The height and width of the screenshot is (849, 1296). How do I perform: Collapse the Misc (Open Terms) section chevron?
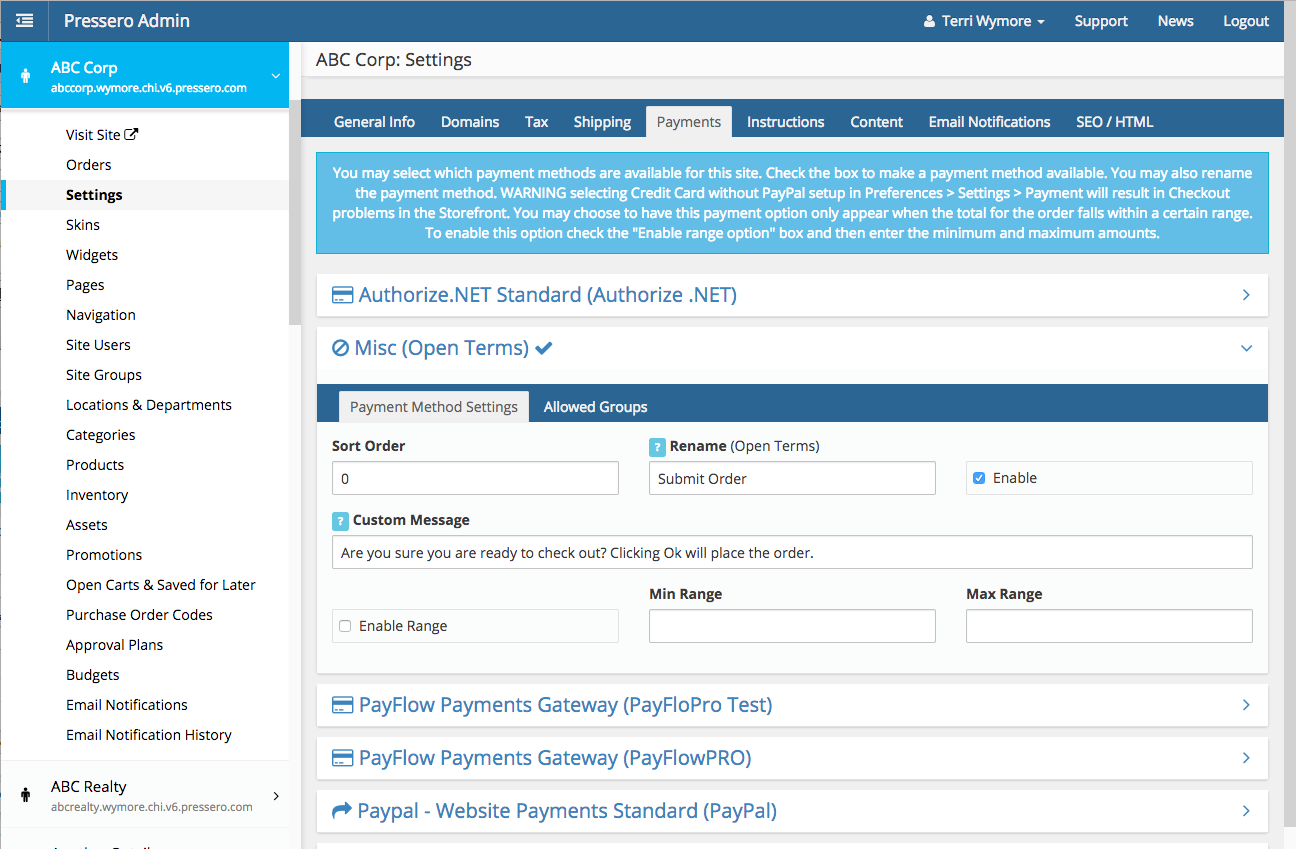point(1246,348)
